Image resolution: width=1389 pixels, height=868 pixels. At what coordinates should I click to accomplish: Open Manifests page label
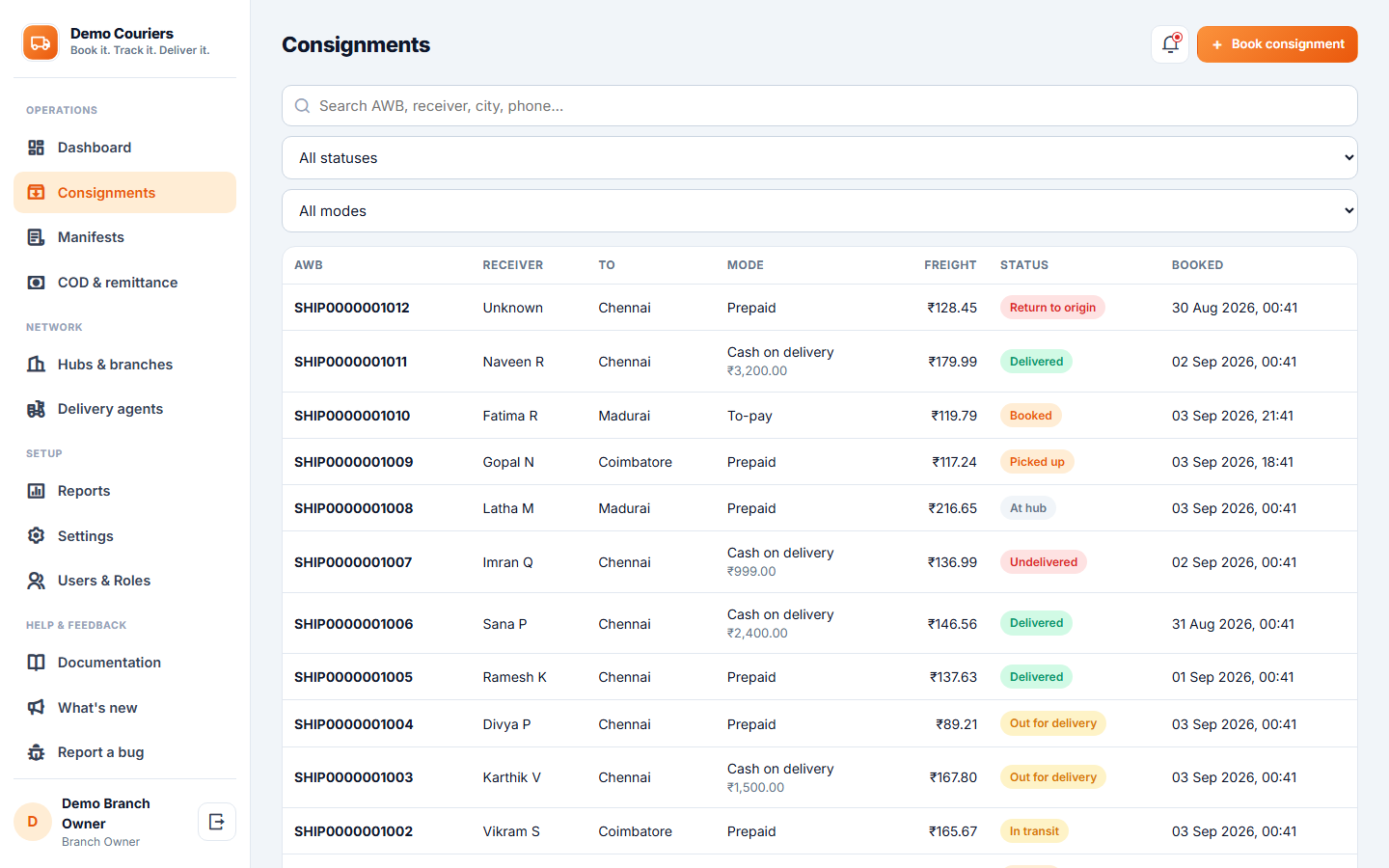tap(91, 237)
